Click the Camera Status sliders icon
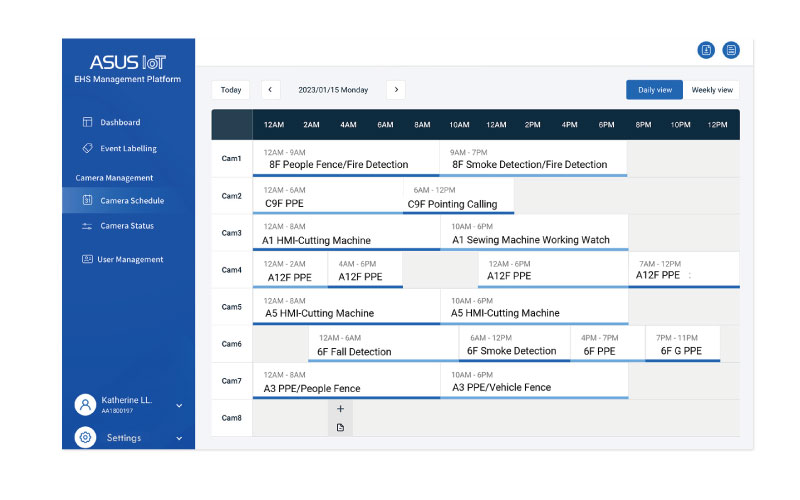The image size is (800, 500). point(87,226)
